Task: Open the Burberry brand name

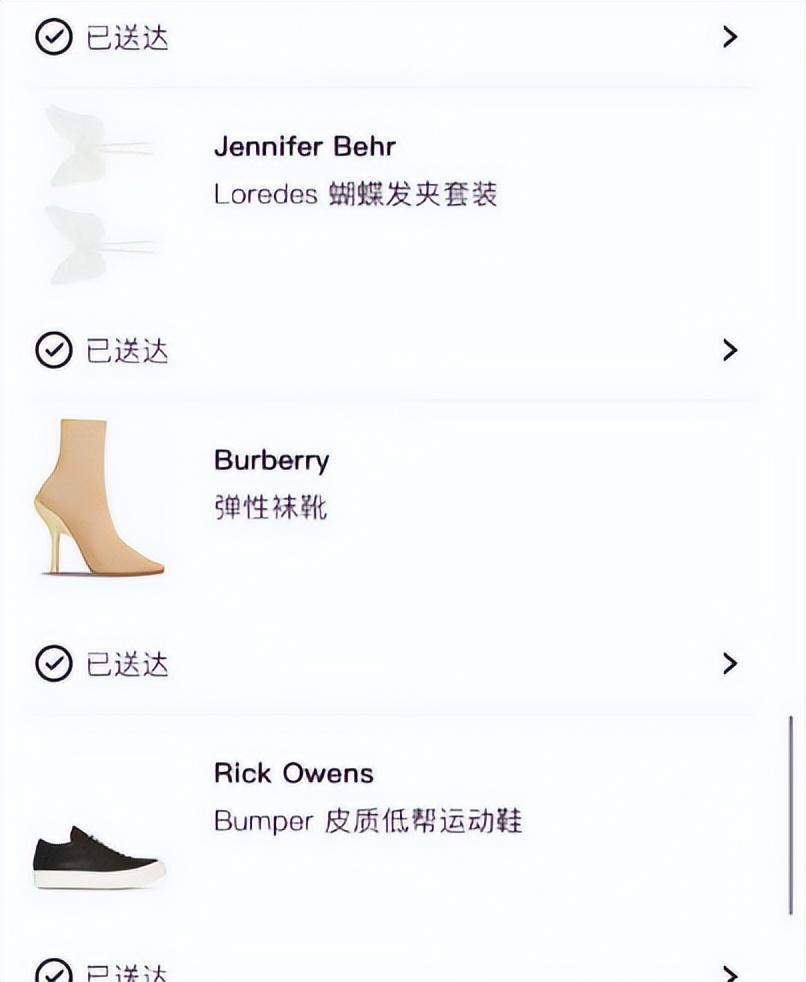Action: tap(271, 460)
